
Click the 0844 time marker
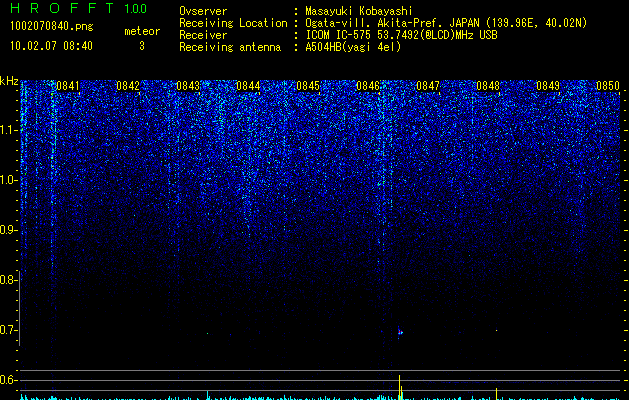point(248,86)
